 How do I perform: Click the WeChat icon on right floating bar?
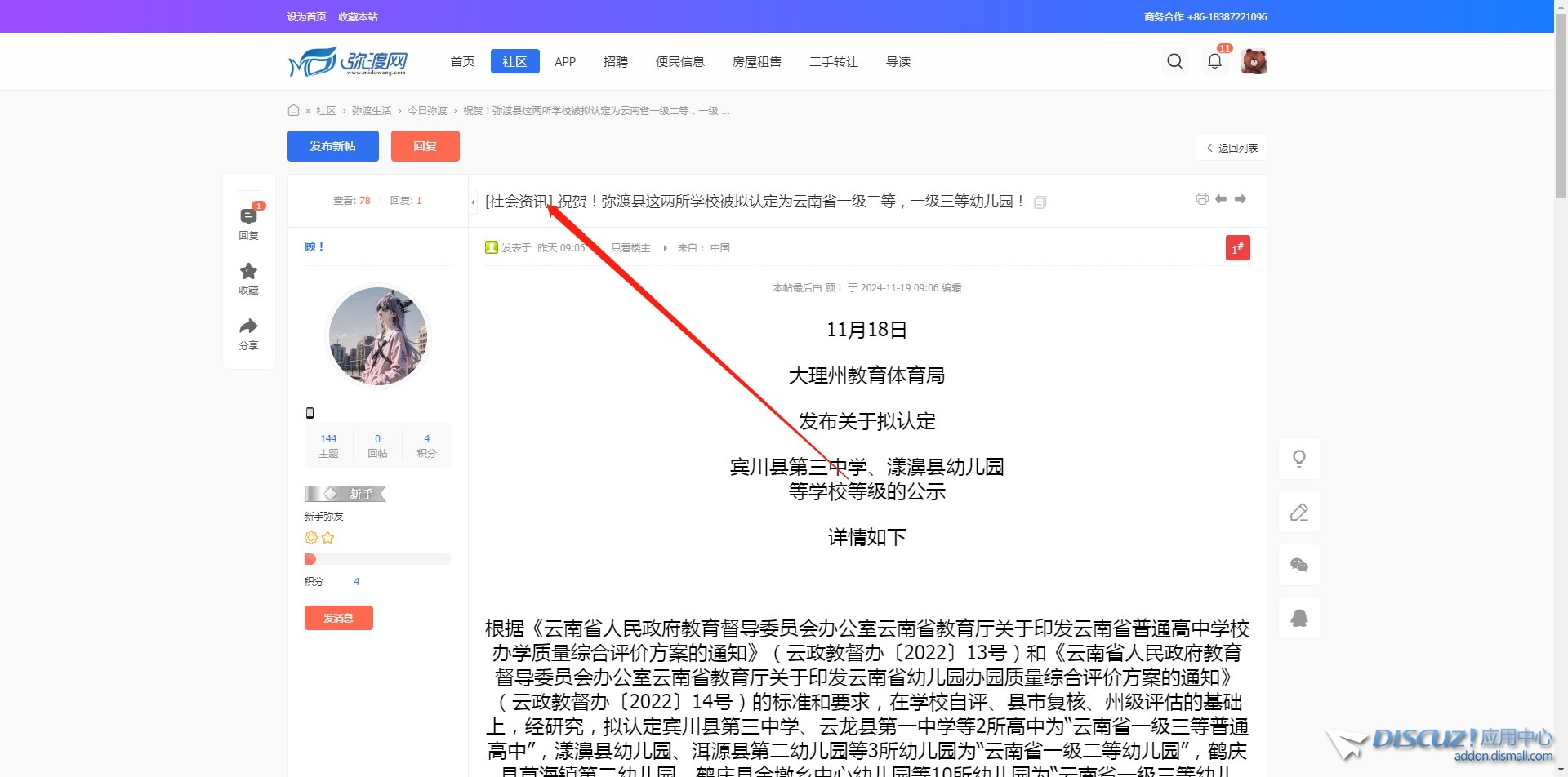[1298, 565]
